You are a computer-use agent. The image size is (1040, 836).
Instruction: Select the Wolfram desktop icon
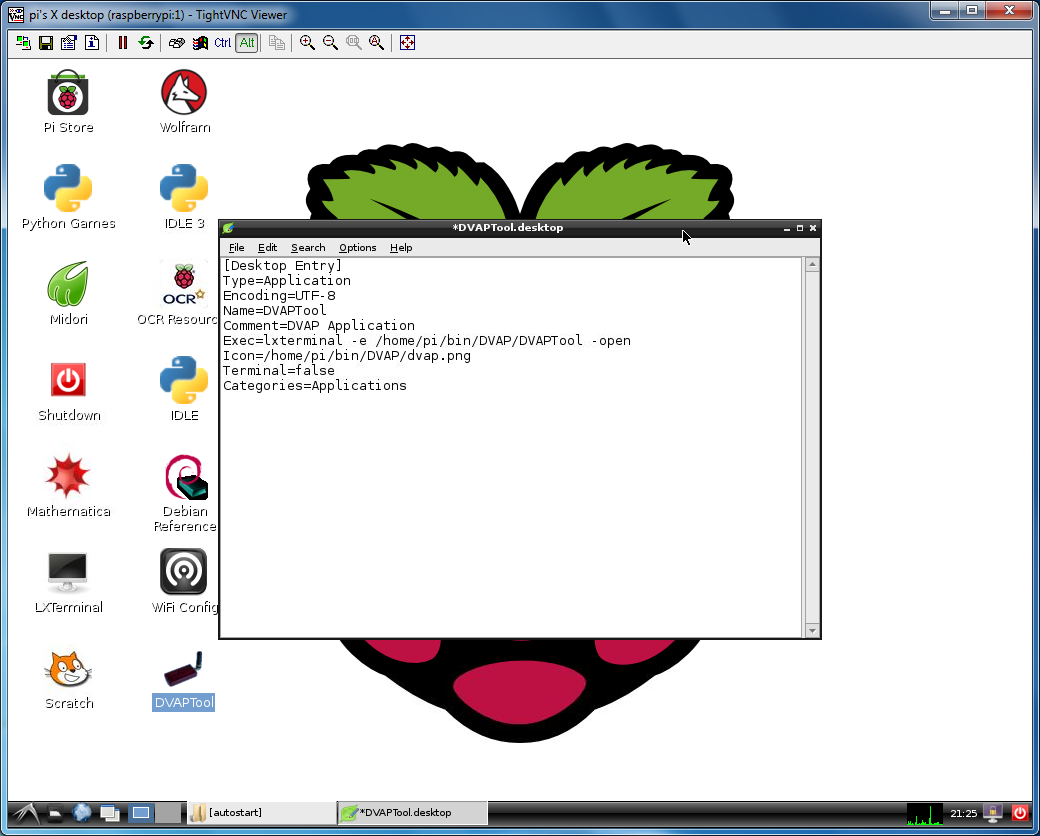pyautogui.click(x=184, y=102)
